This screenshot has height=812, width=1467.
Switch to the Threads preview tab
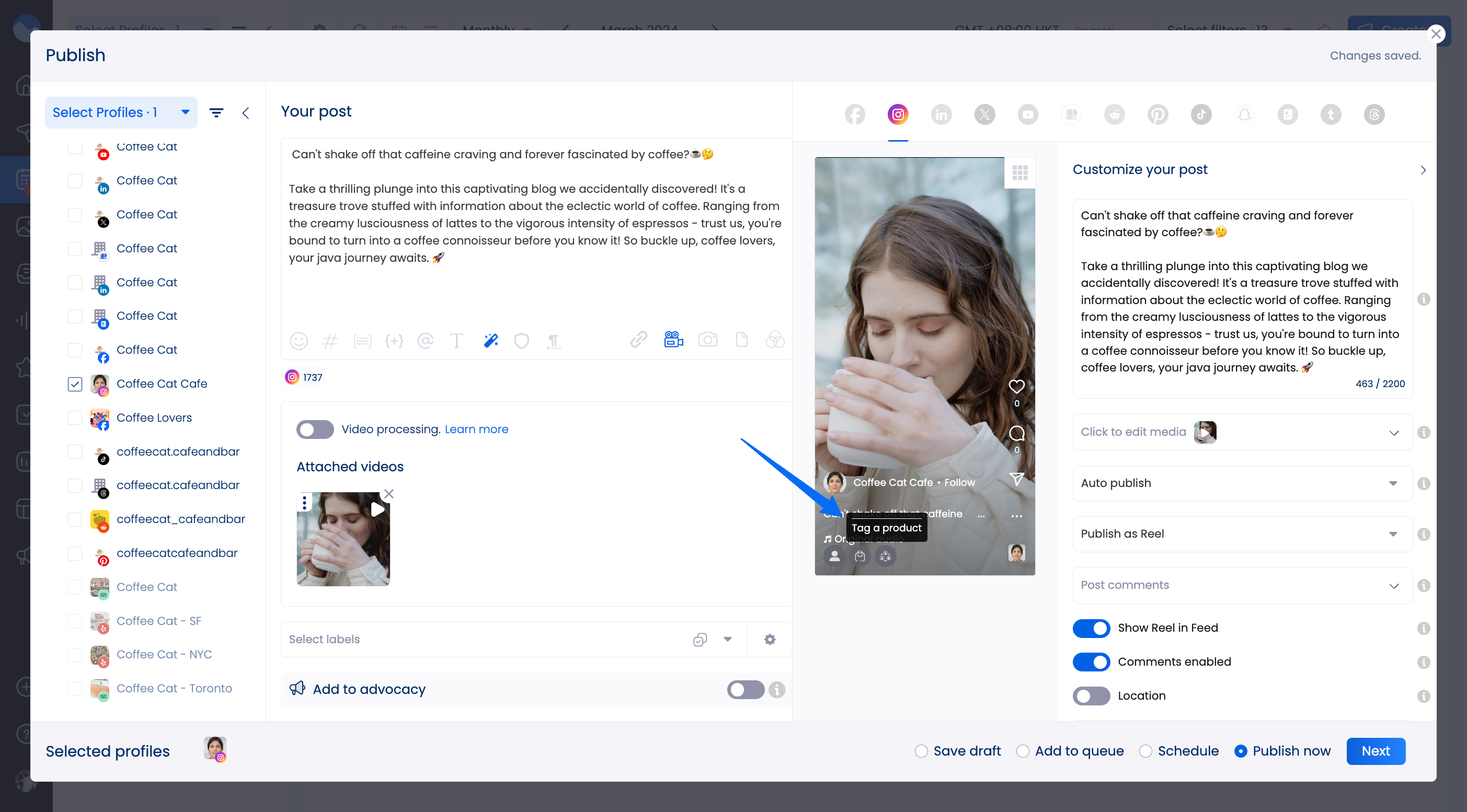coord(1374,114)
